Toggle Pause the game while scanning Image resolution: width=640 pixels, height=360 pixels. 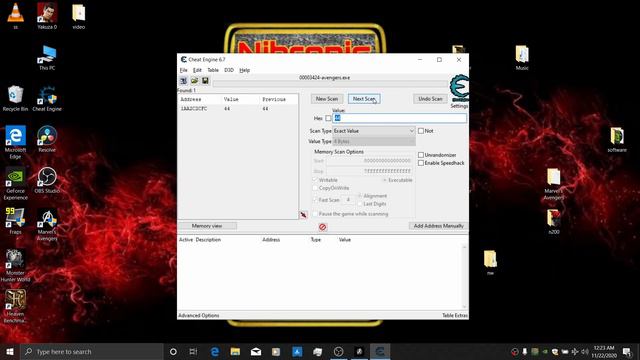[315, 214]
